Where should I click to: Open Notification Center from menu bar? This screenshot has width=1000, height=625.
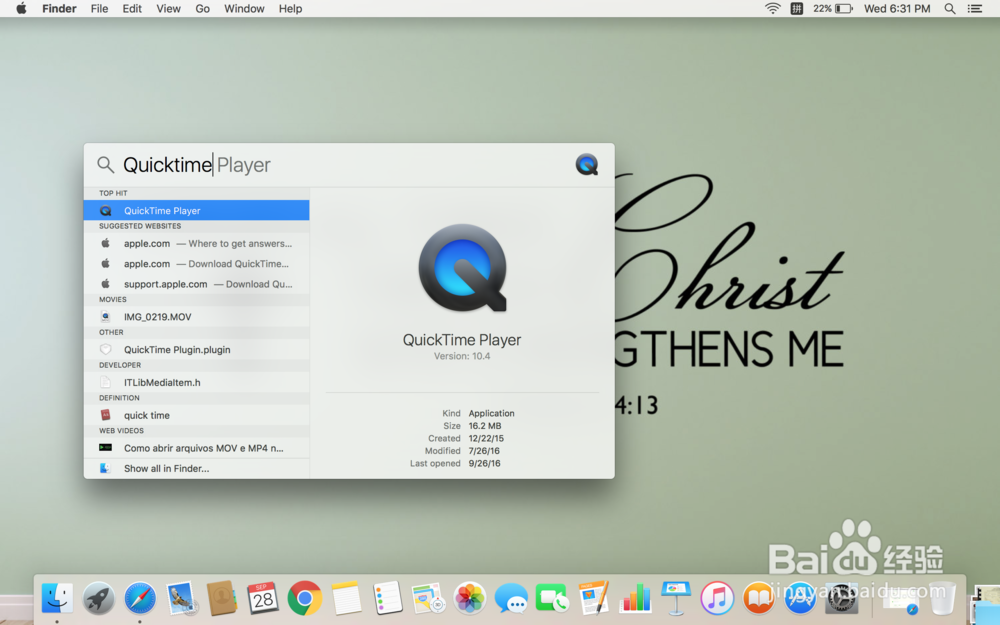(x=974, y=8)
